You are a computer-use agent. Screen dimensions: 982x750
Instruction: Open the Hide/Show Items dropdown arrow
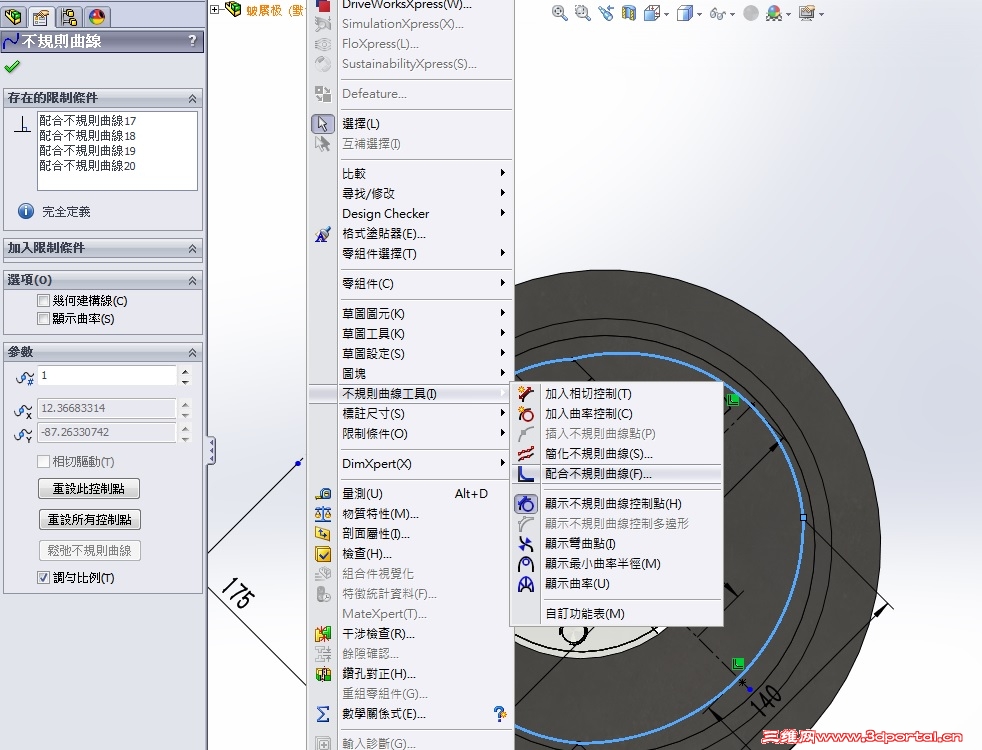[731, 14]
